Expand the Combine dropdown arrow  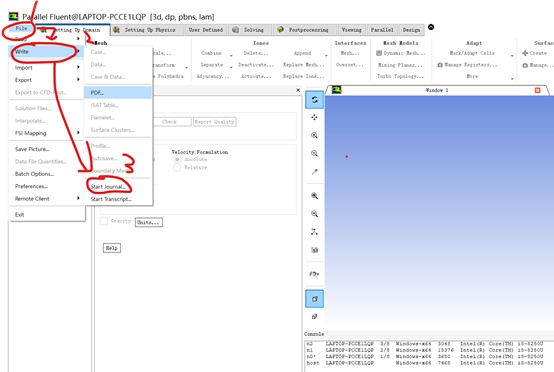pos(231,56)
